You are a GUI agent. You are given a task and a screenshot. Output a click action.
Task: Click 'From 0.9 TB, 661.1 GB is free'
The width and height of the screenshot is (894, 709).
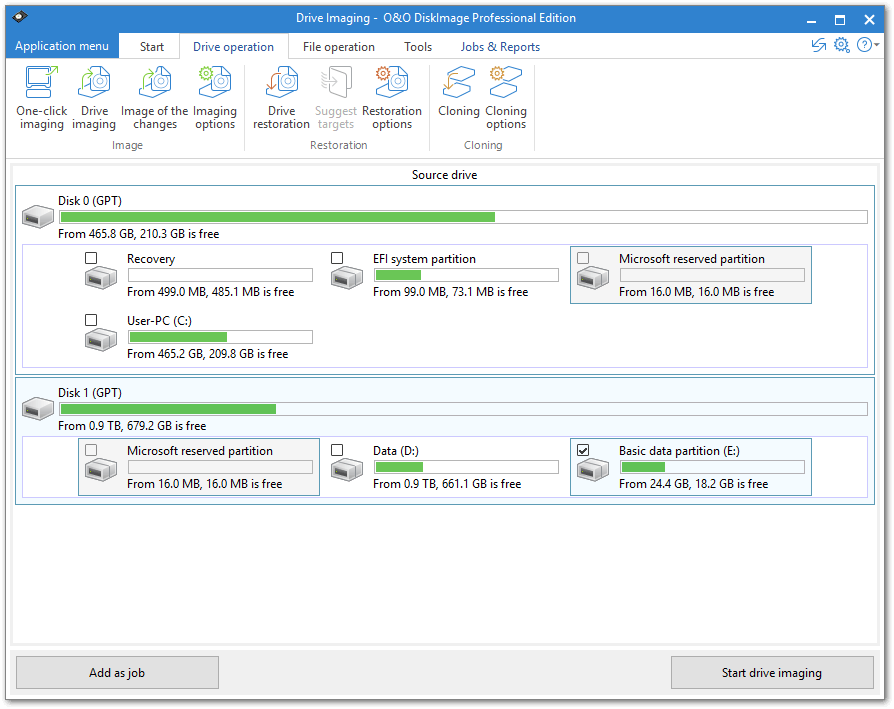tap(447, 484)
